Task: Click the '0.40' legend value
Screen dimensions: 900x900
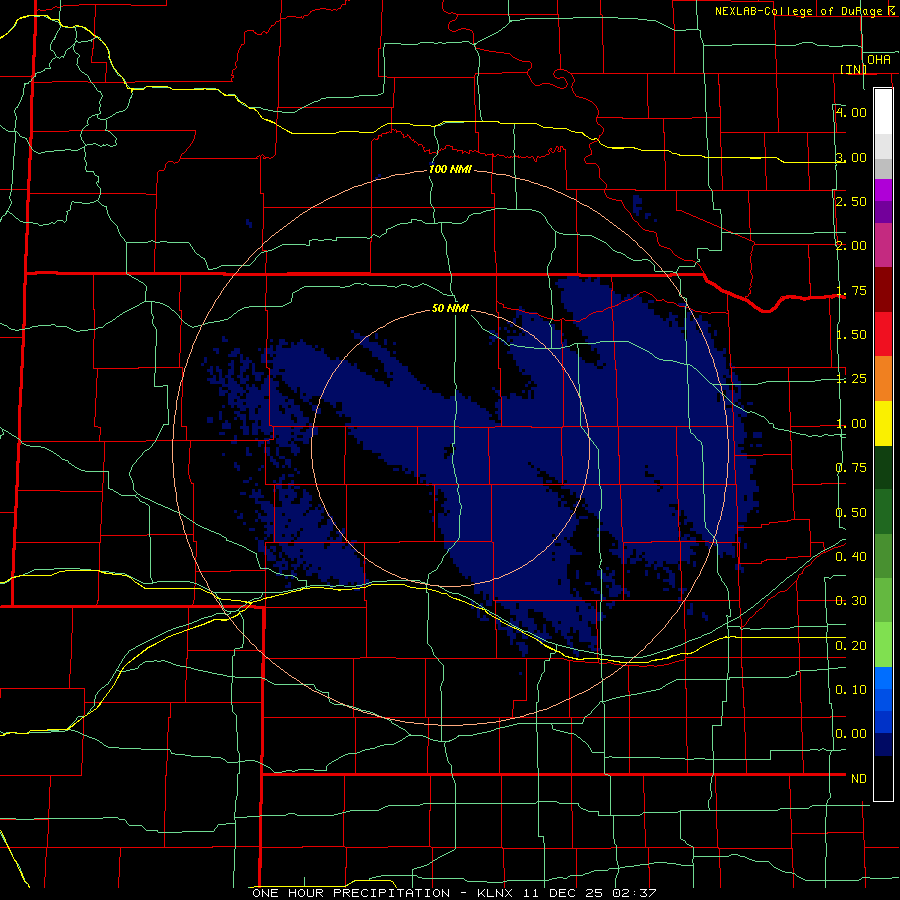Action: point(851,557)
